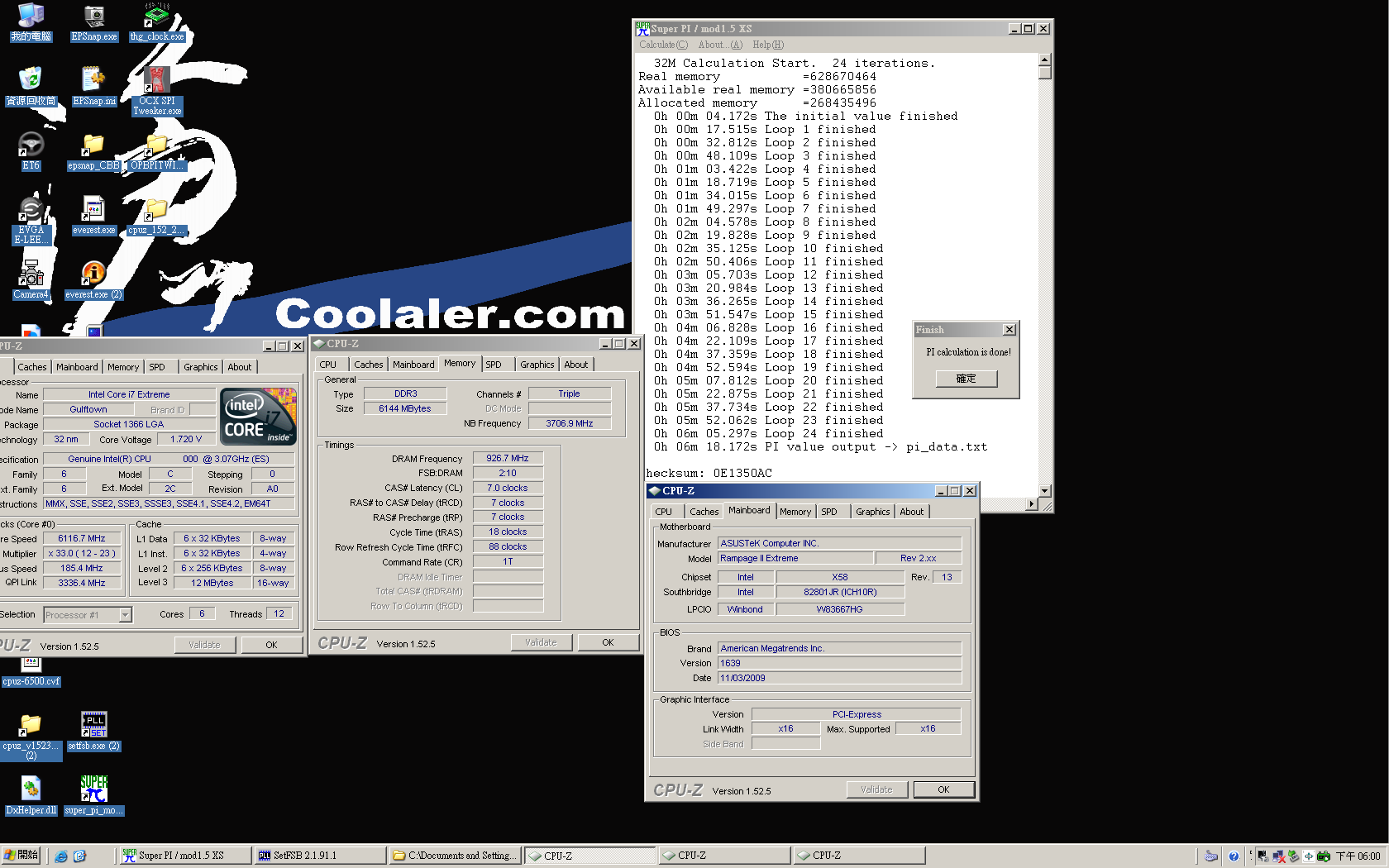1389x868 pixels.
Task: Switch to SPD tab in Memory CPU-Z window
Action: [494, 365]
